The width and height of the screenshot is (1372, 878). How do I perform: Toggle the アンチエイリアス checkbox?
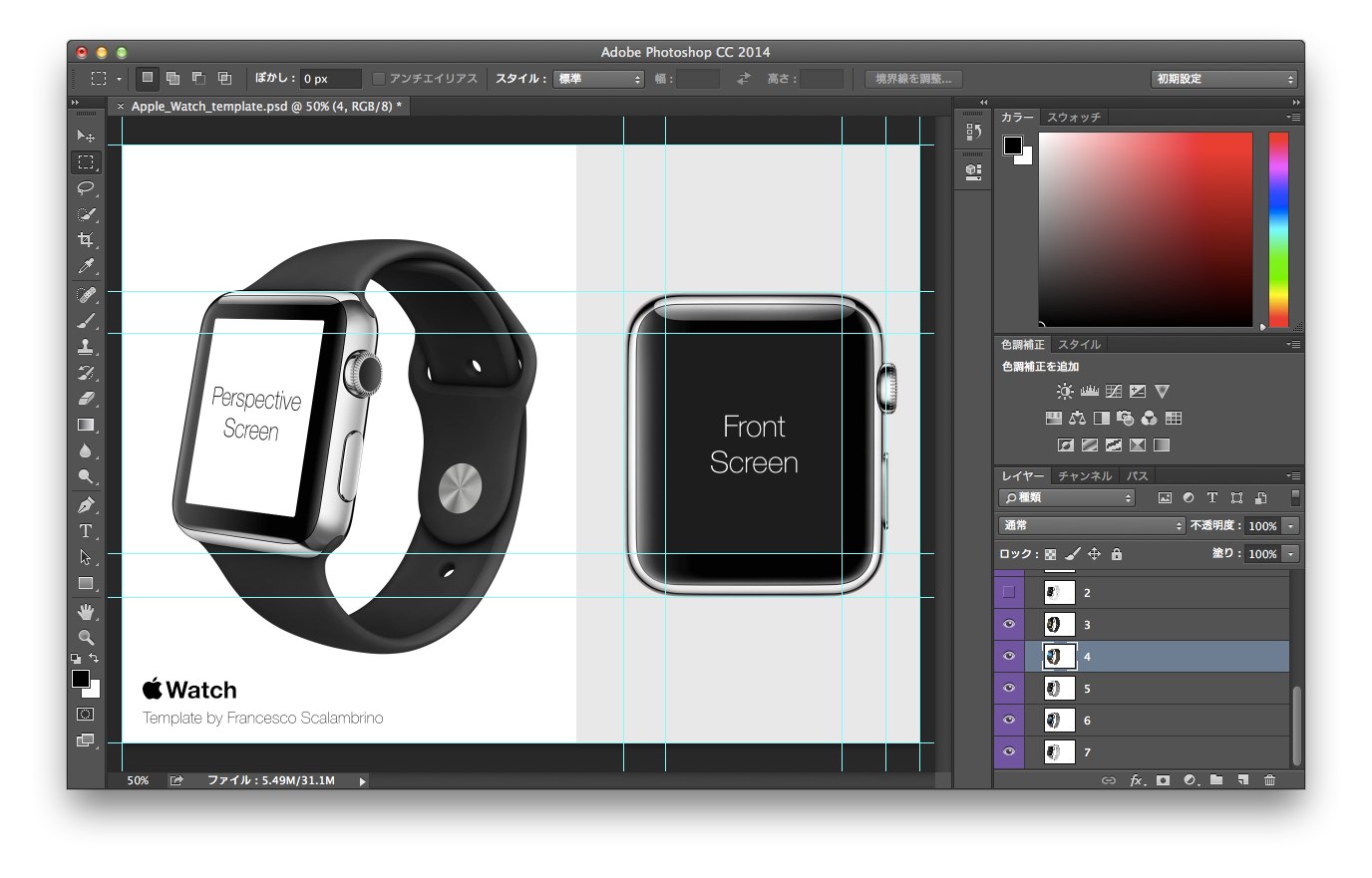point(379,79)
